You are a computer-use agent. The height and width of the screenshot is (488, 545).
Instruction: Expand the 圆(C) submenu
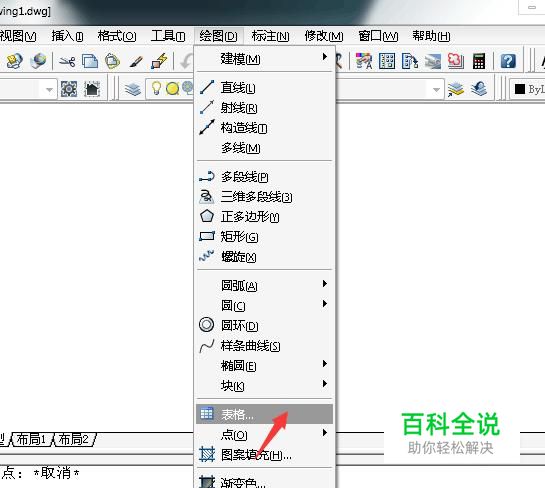point(265,305)
